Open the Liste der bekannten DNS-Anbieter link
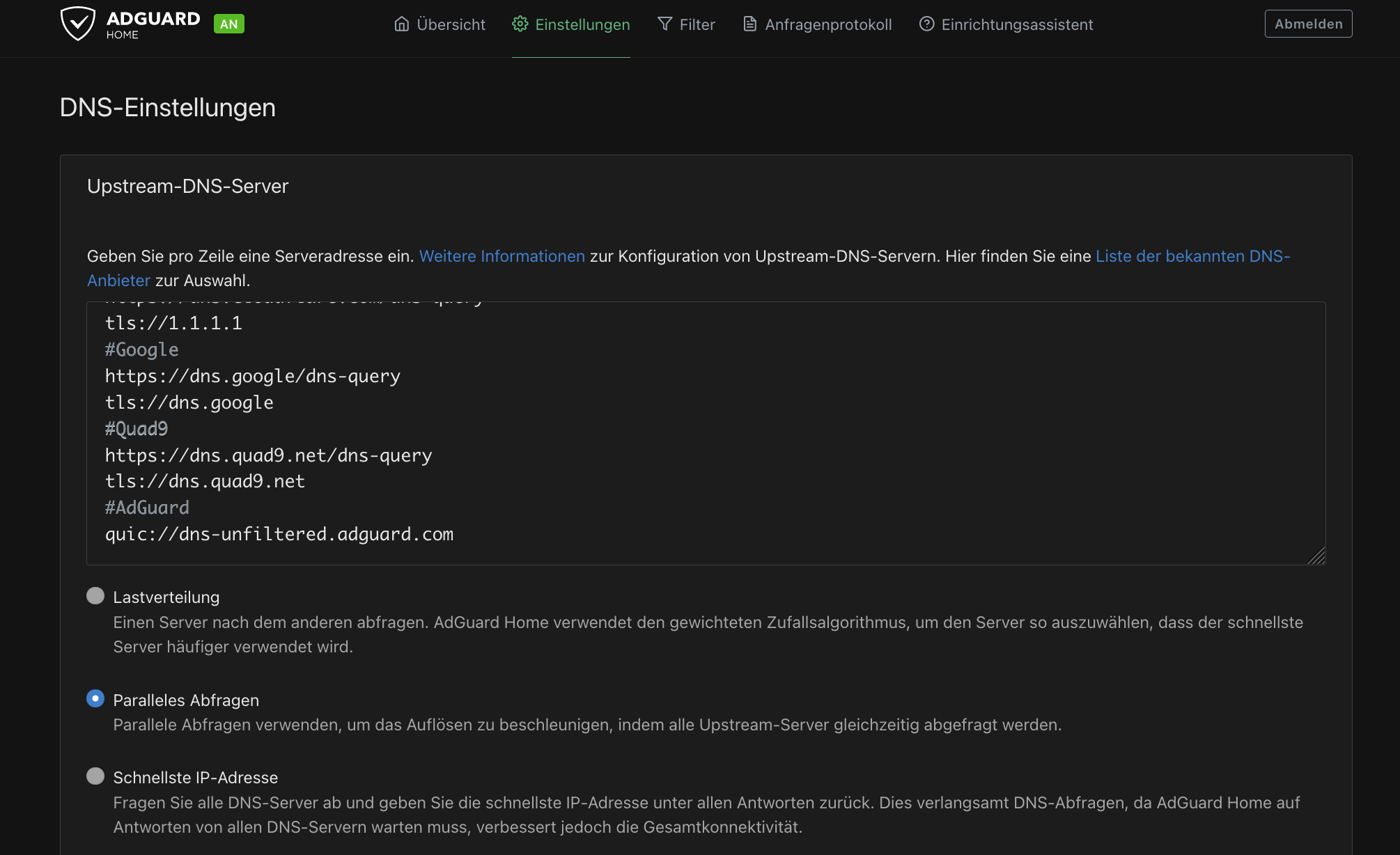The height and width of the screenshot is (855, 1400). point(1192,256)
